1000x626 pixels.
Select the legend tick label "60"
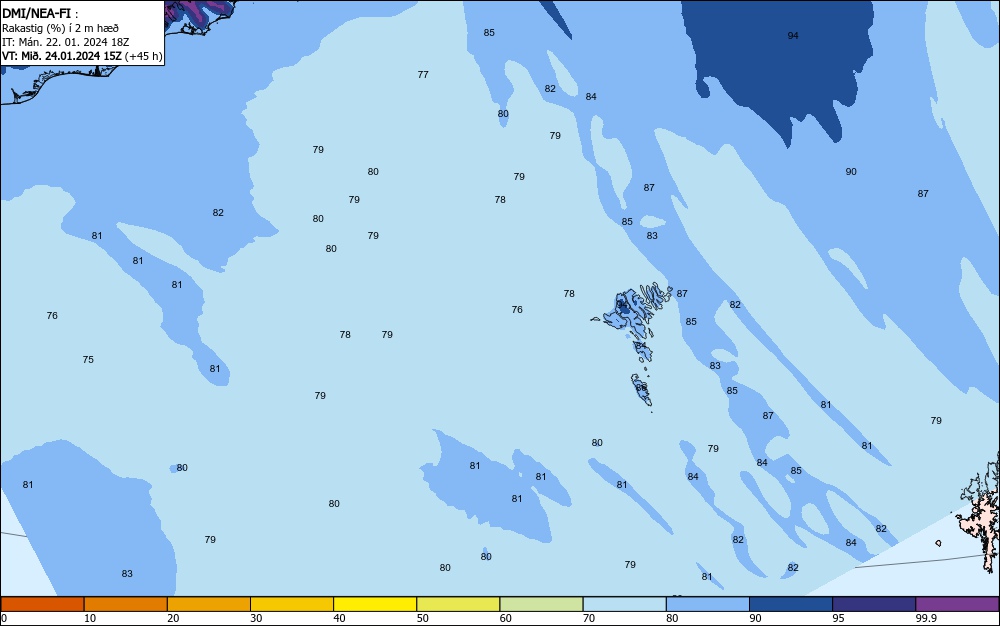[506, 618]
